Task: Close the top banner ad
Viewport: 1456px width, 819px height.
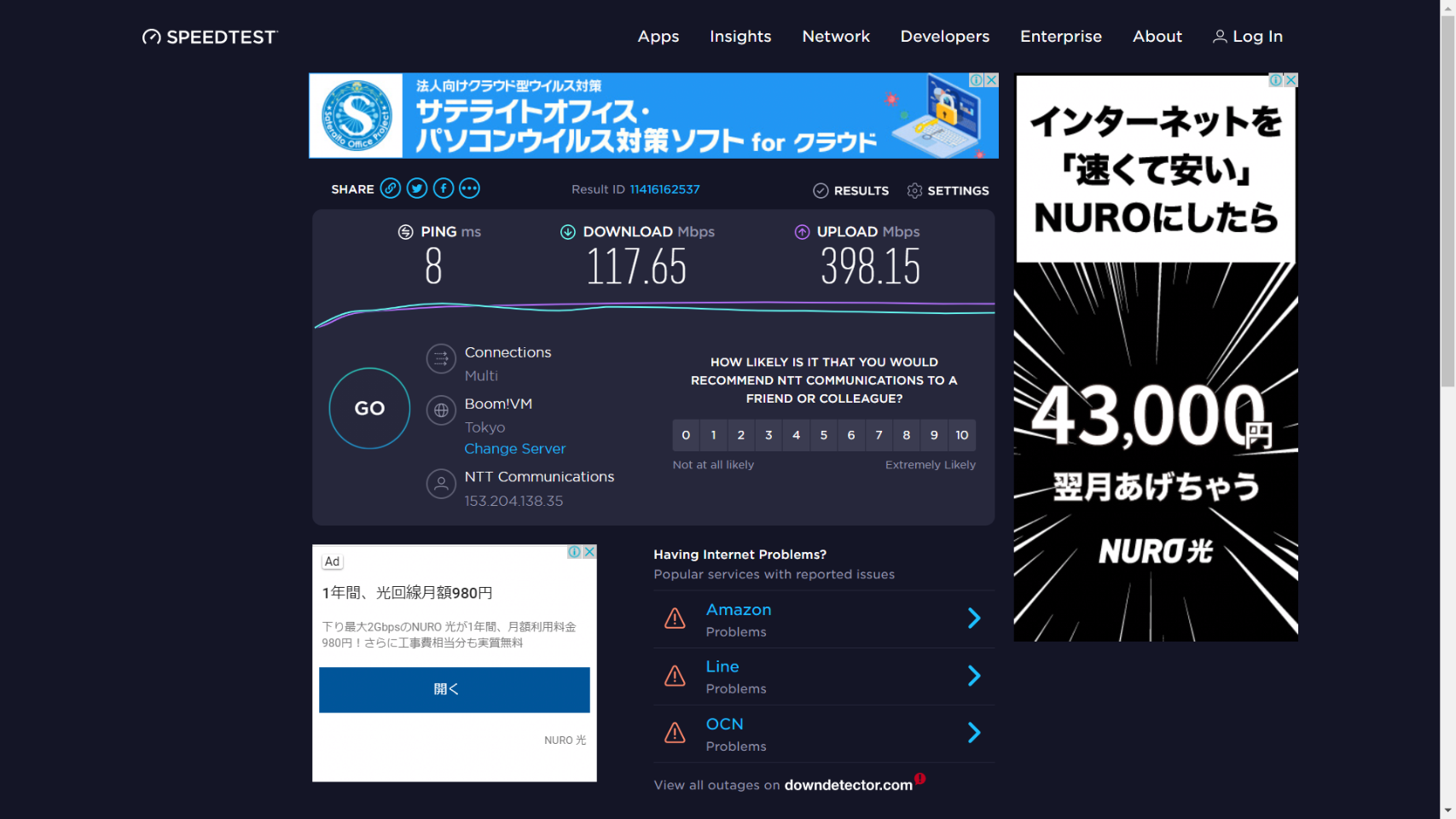Action: 991,80
